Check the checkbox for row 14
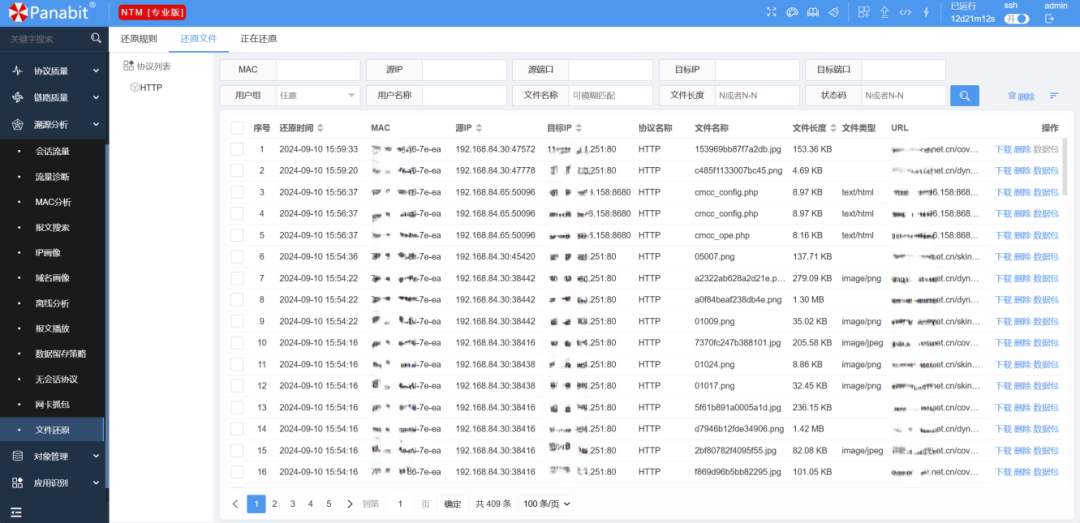The image size is (1080, 523). coord(237,429)
